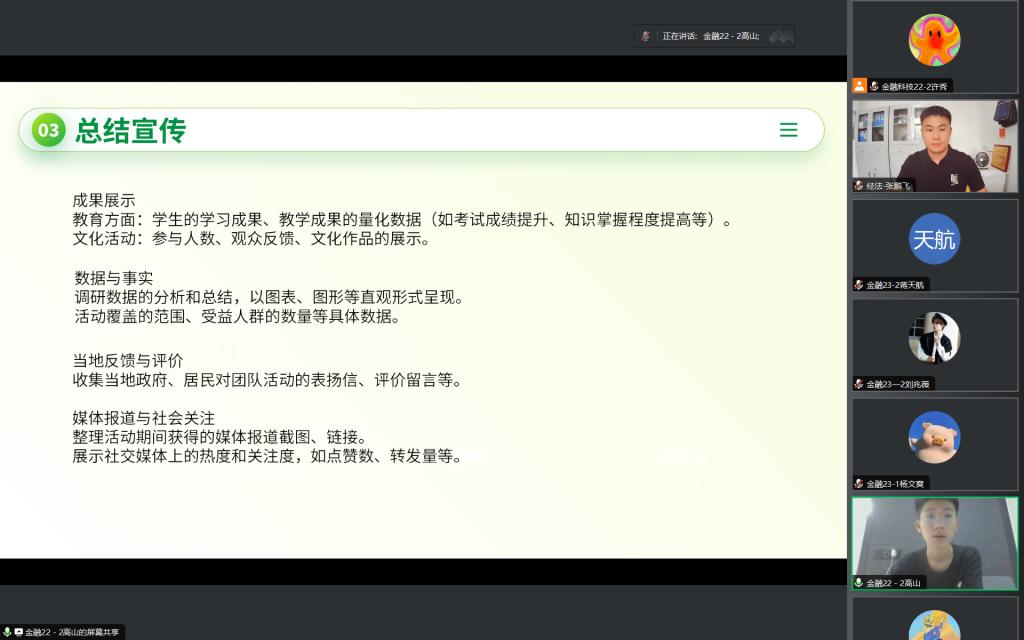
Task: Click the pig avatar of 金融23-1杨文奕
Action: coord(934,437)
